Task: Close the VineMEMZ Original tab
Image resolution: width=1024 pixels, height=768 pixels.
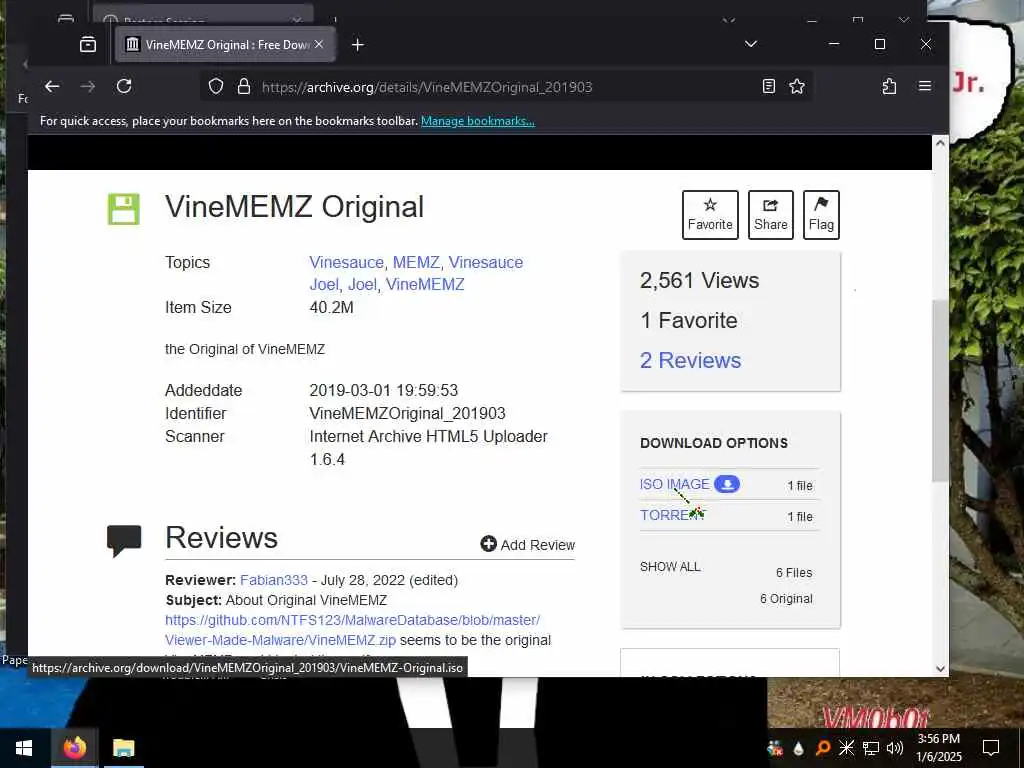Action: click(x=319, y=44)
